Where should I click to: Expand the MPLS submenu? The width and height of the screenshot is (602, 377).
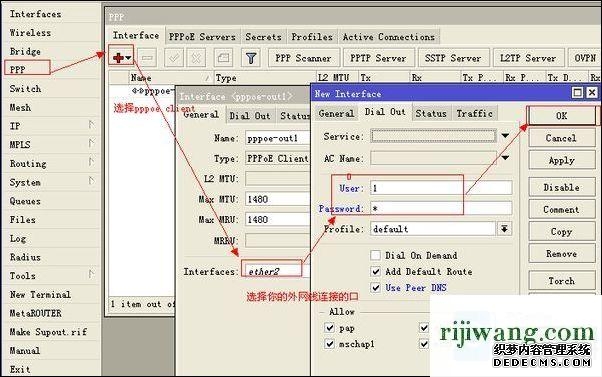tap(91, 144)
